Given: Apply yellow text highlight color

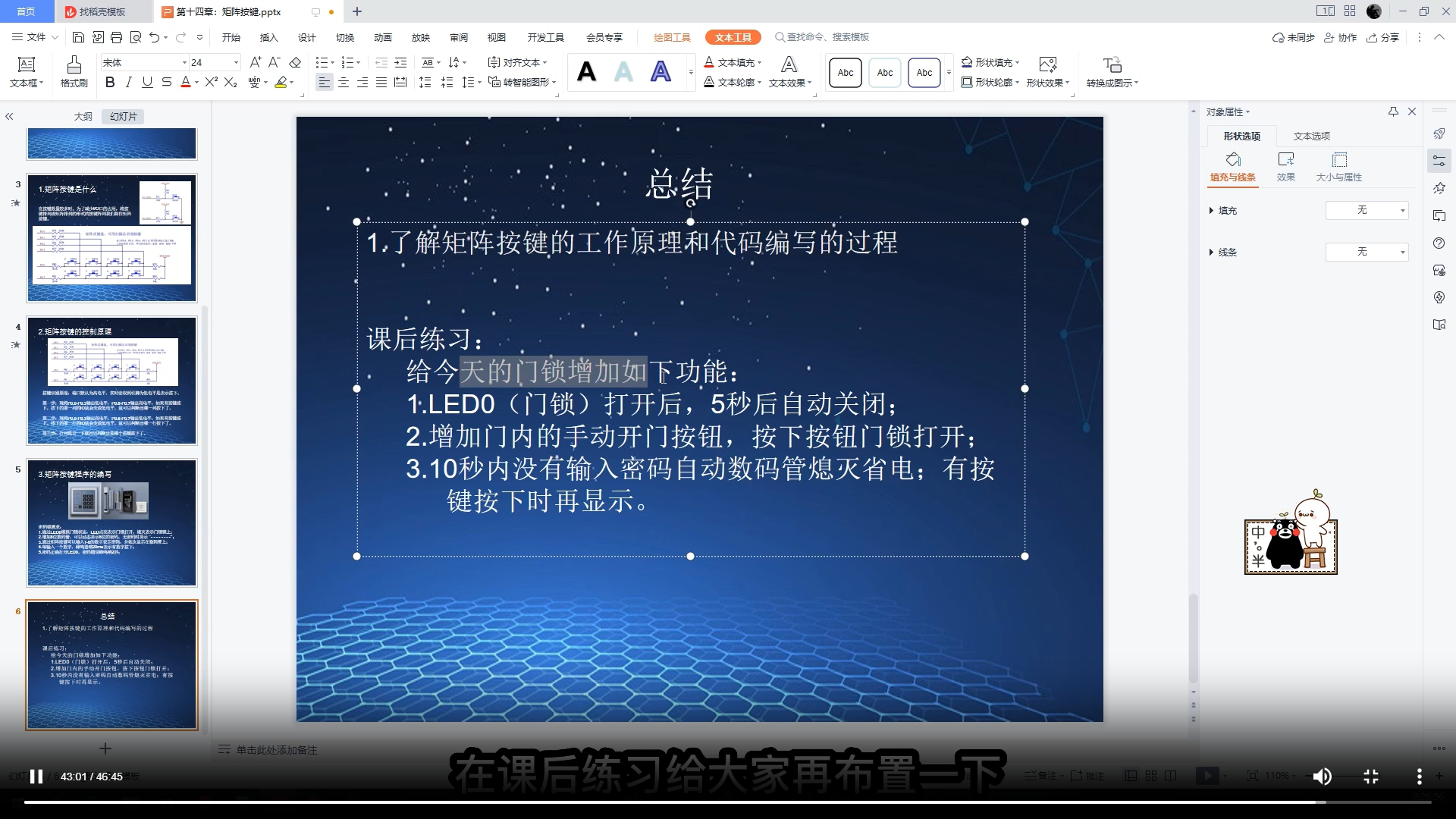Looking at the screenshot, I should [281, 82].
